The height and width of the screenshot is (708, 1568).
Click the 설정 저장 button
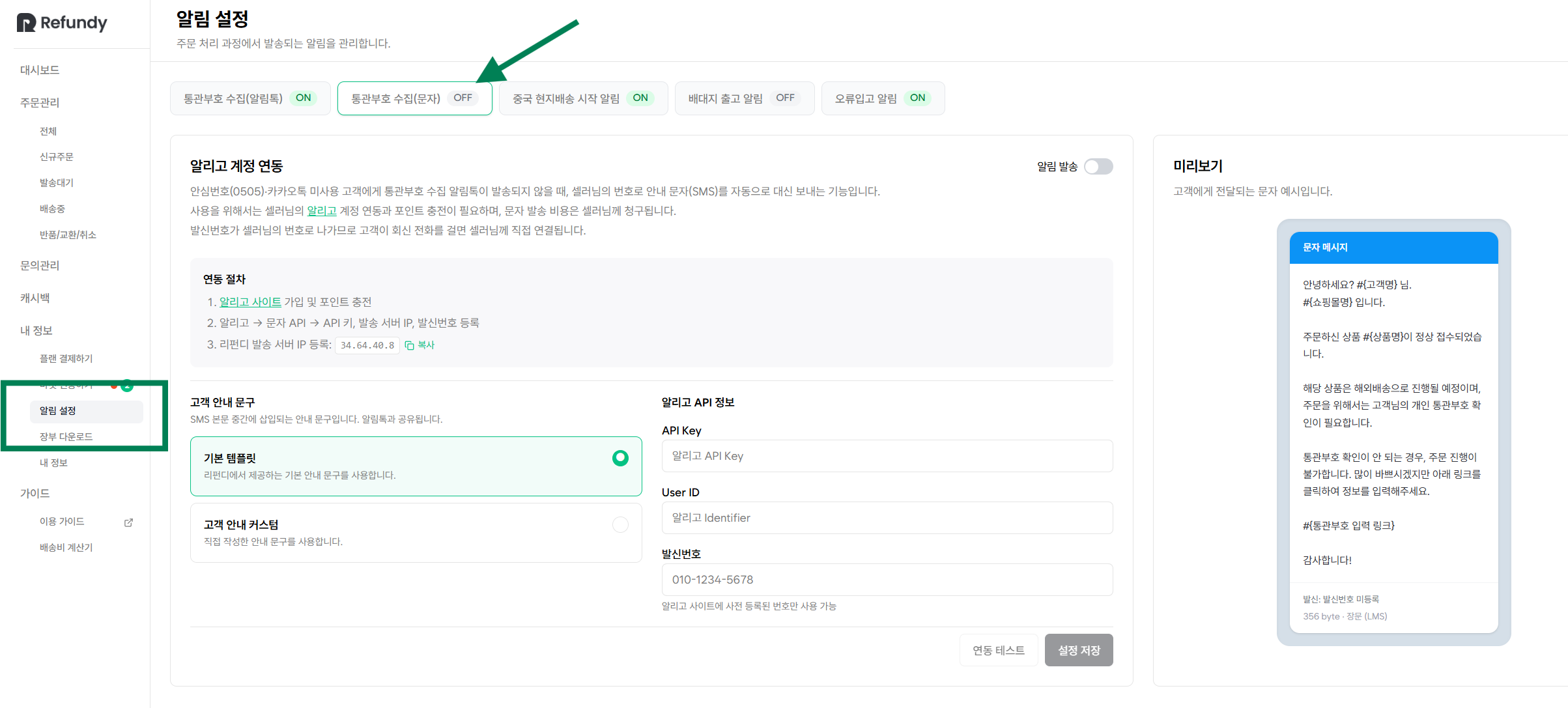pos(1079,650)
